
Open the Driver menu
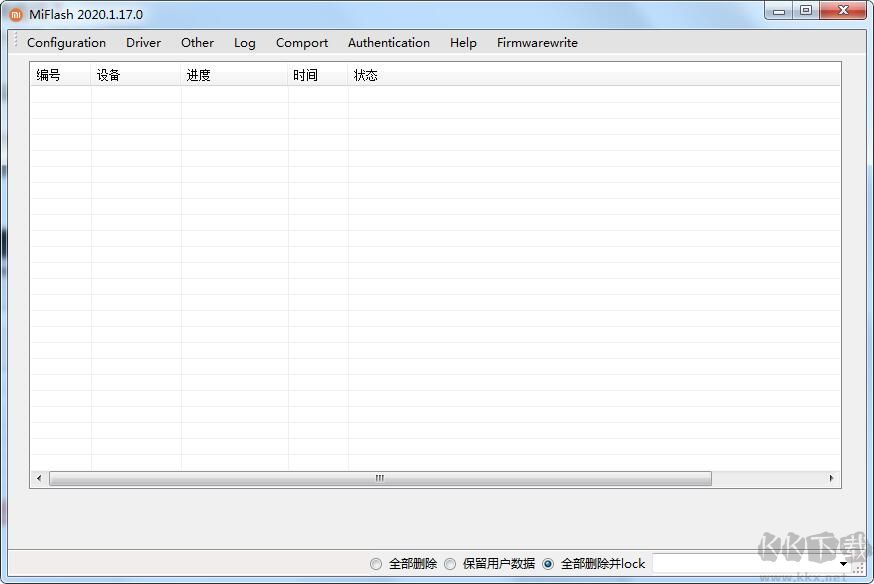(143, 42)
